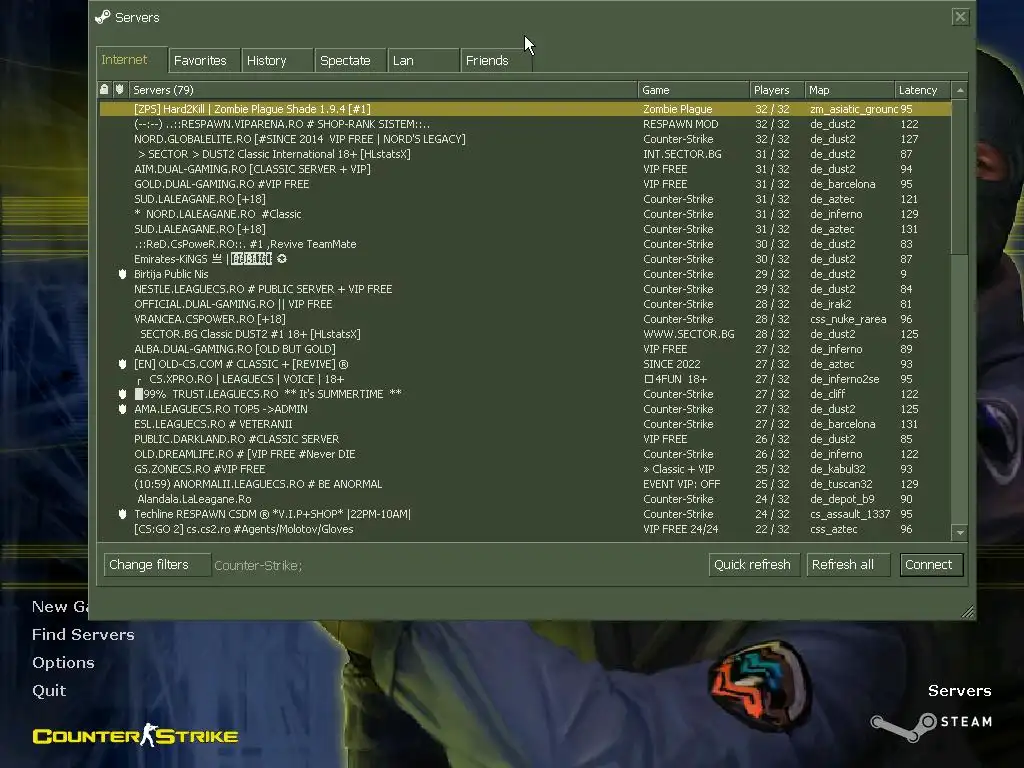Click Quit in the main menu
Viewport: 1024px width, 768px height.
coord(49,691)
